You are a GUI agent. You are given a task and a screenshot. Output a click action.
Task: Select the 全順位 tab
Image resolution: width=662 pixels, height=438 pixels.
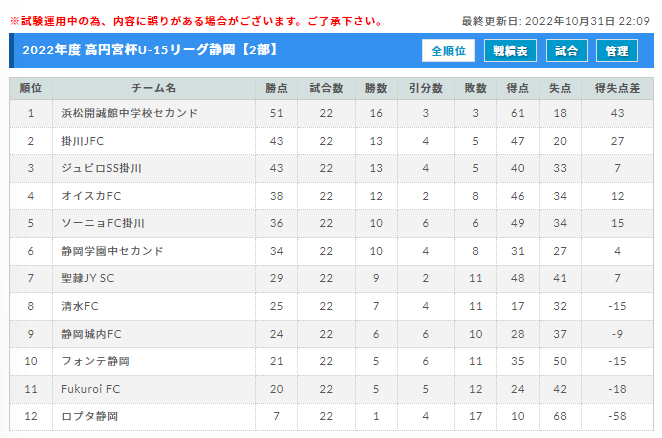[x=449, y=50]
